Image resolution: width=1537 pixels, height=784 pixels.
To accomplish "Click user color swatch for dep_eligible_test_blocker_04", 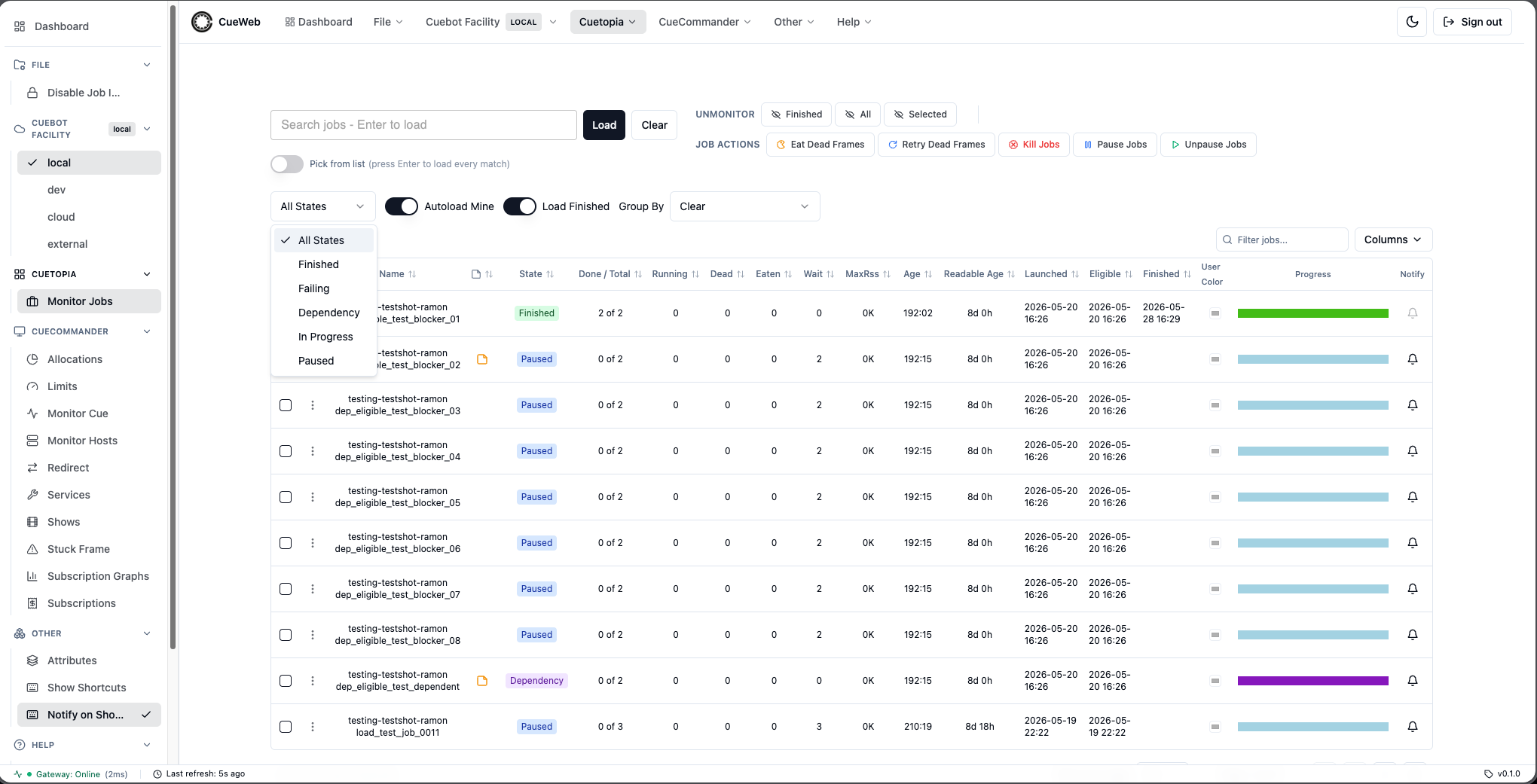I will 1215,451.
